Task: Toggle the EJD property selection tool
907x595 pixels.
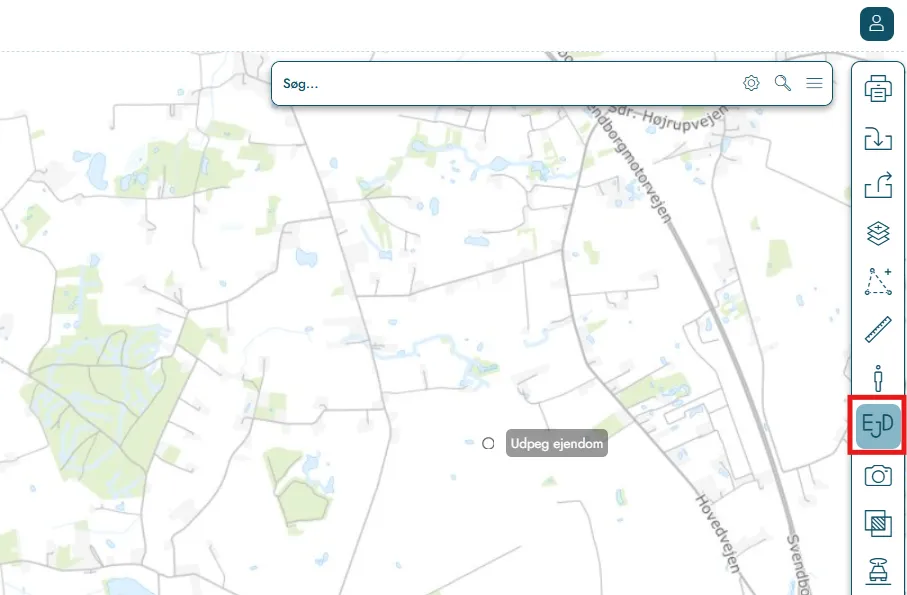Action: coord(877,426)
